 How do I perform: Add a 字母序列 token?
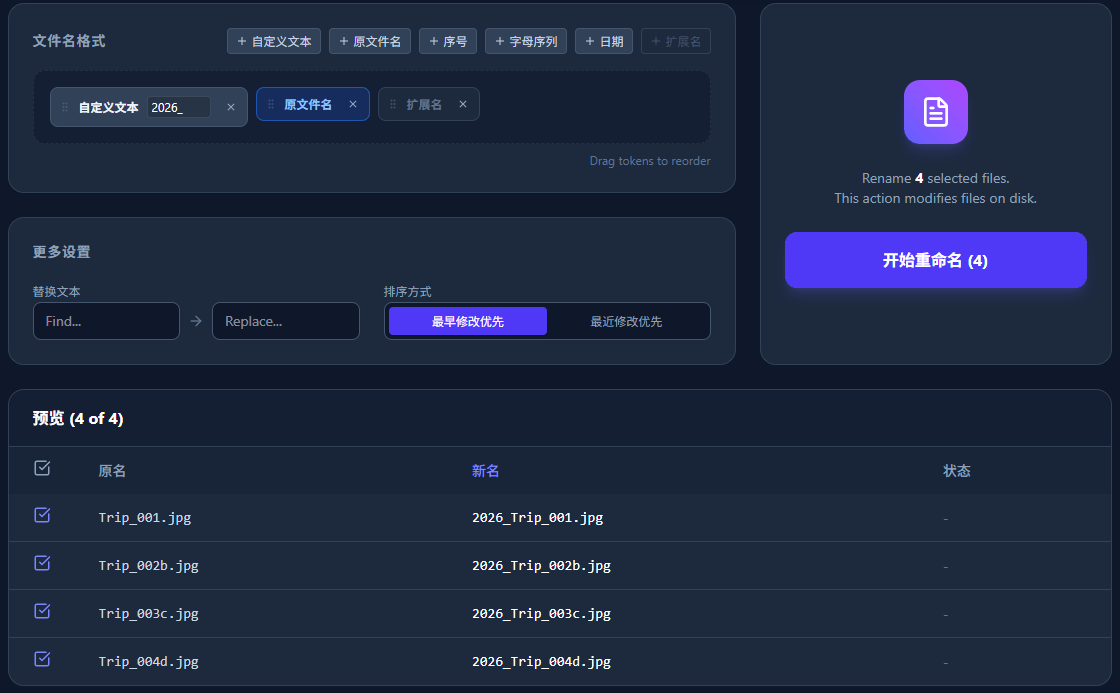tap(526, 41)
